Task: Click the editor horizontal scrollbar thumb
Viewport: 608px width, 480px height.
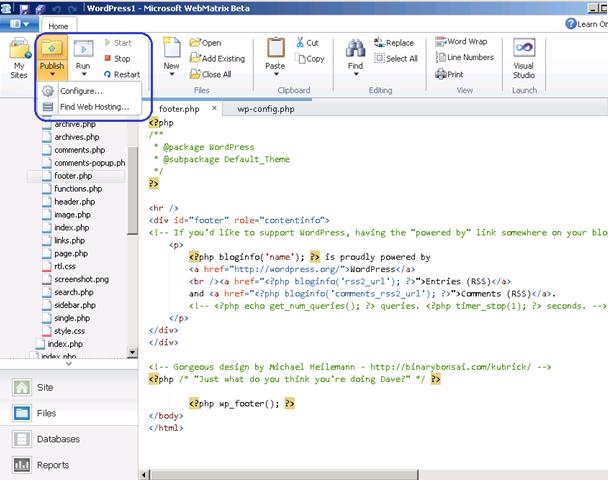Action: tap(285, 475)
